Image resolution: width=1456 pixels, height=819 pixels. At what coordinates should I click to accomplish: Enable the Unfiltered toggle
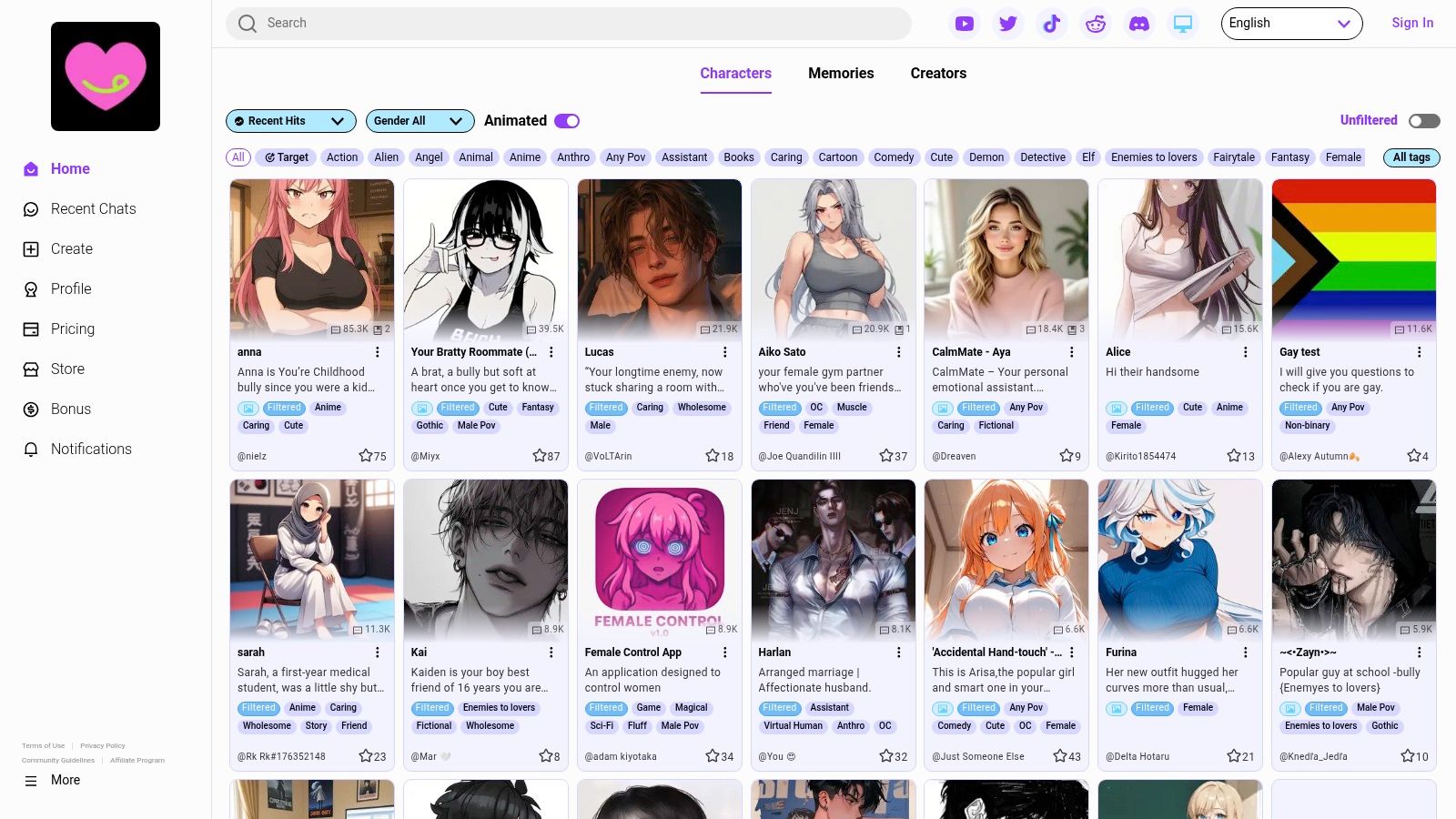pos(1424,121)
